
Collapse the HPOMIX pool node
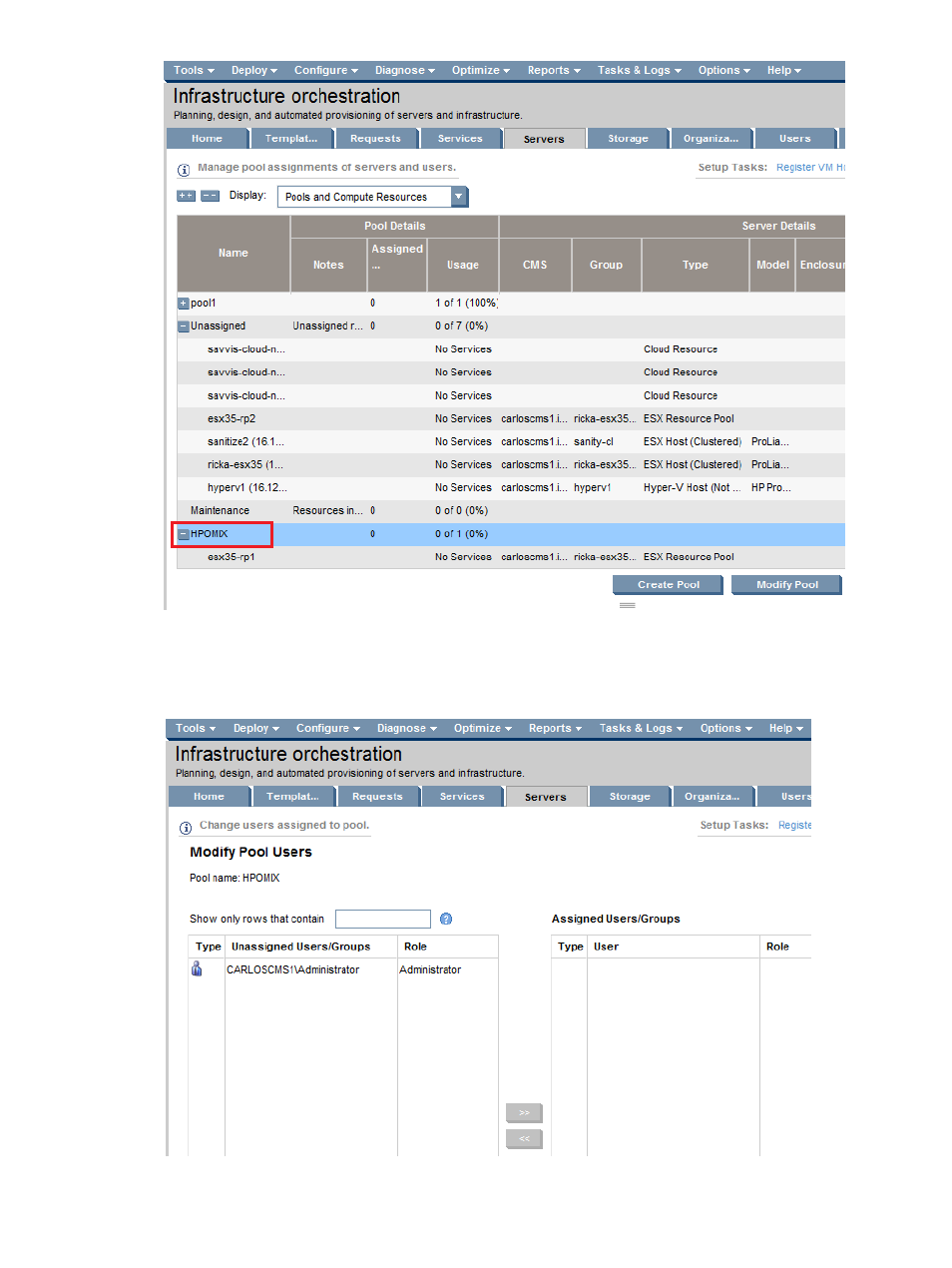tap(184, 534)
